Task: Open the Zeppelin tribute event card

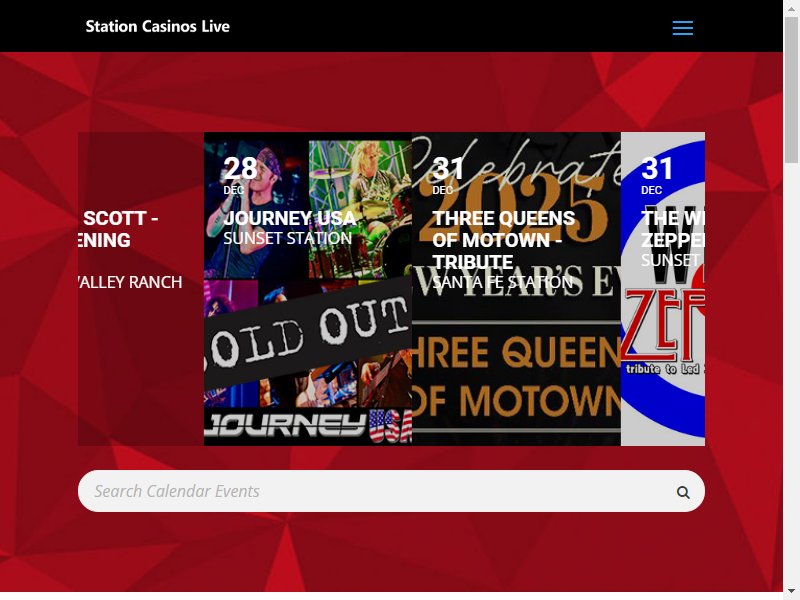Action: [663, 289]
